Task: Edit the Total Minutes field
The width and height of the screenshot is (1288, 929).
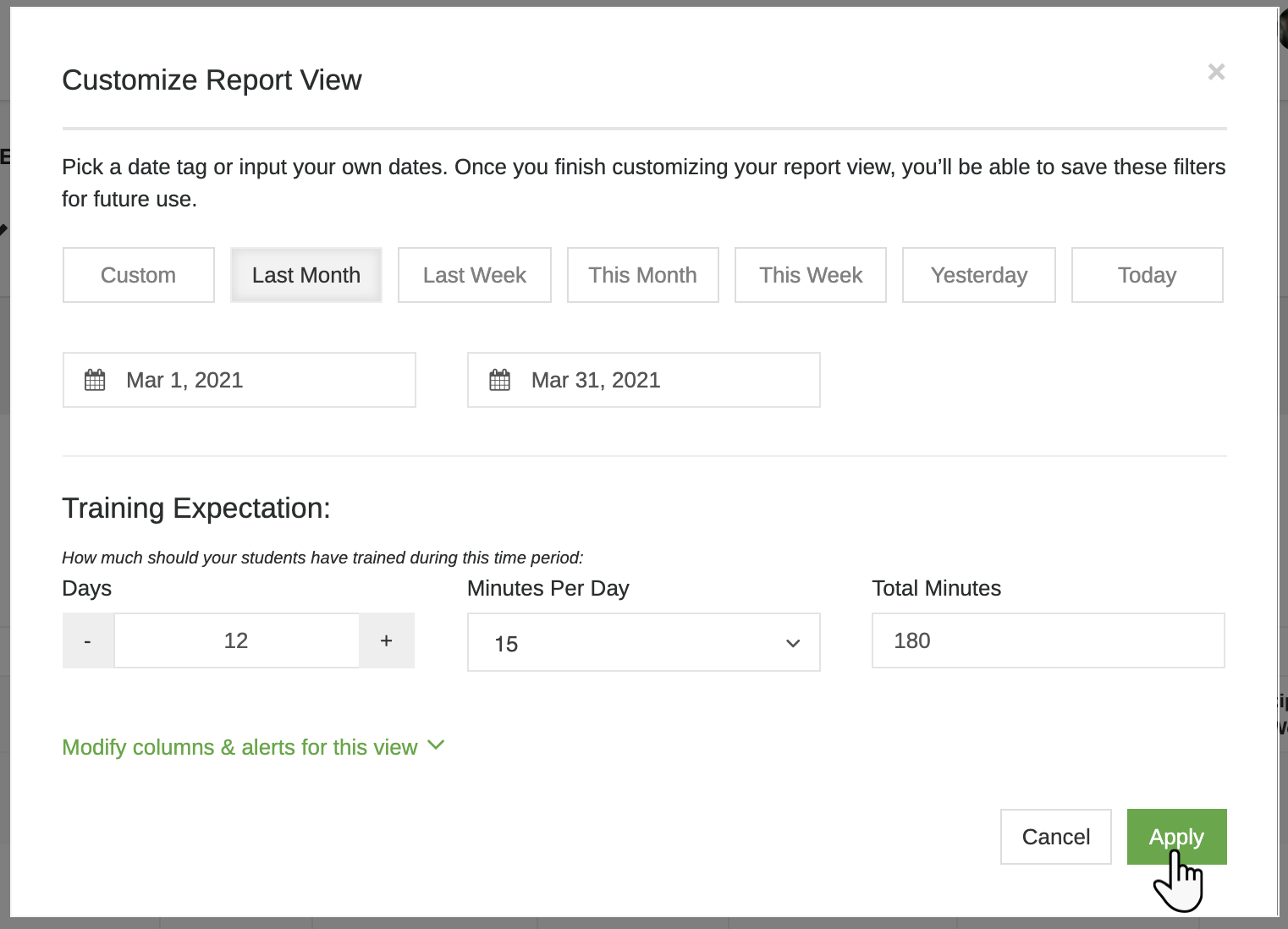Action: [x=1048, y=640]
